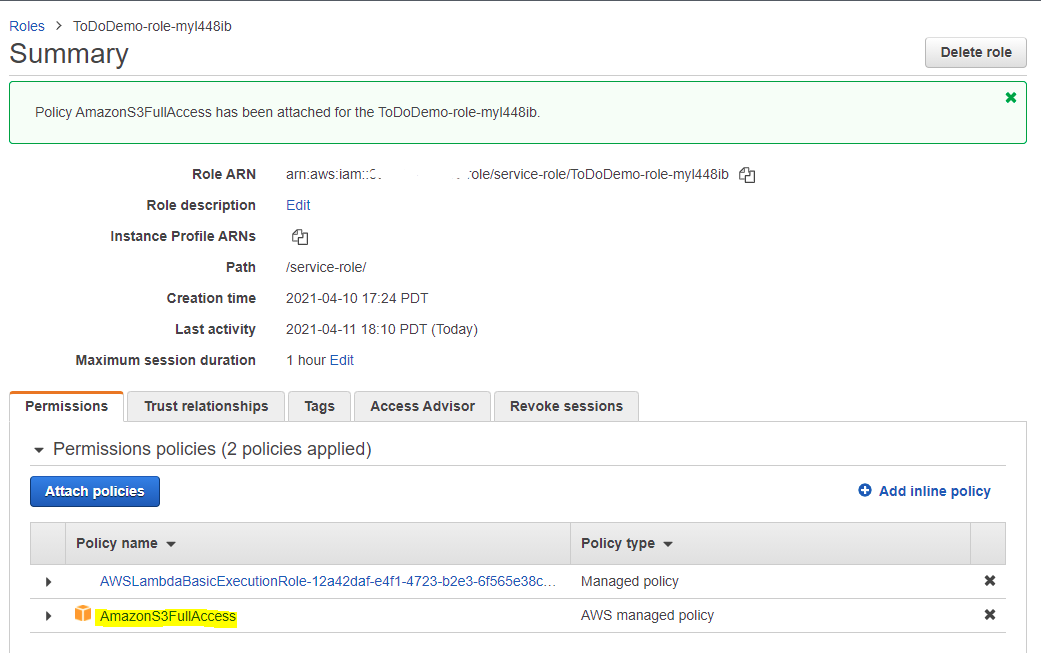The height and width of the screenshot is (653, 1041).
Task: Click the Creation time value 2021-04-10 17:24 PDT
Action: [357, 298]
